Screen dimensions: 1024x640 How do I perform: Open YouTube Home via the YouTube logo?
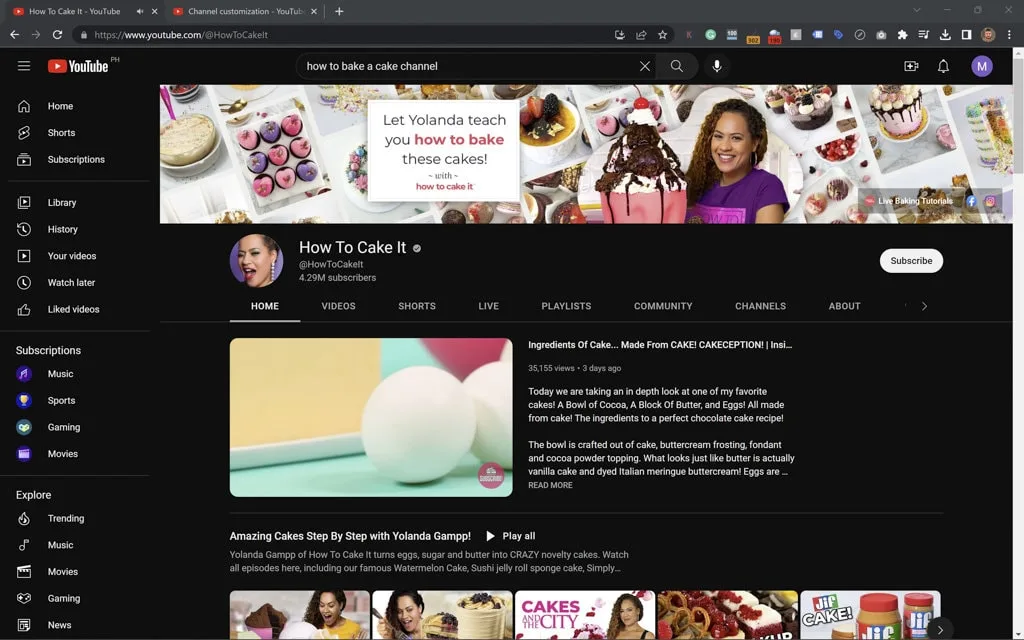point(79,66)
